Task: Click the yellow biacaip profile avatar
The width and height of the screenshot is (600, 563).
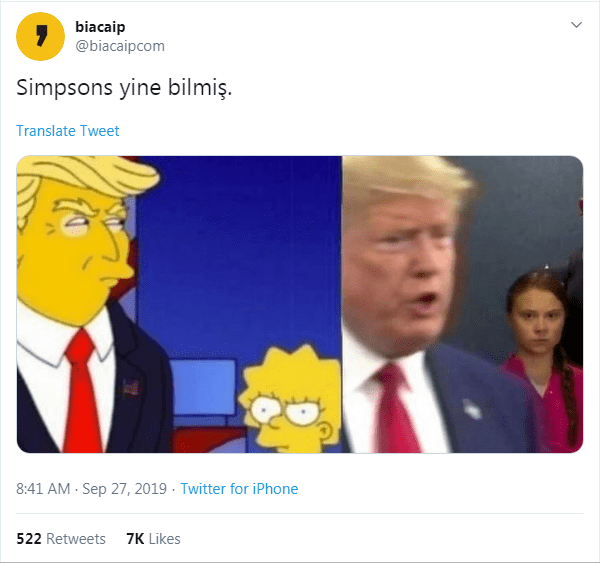Action: 40,36
